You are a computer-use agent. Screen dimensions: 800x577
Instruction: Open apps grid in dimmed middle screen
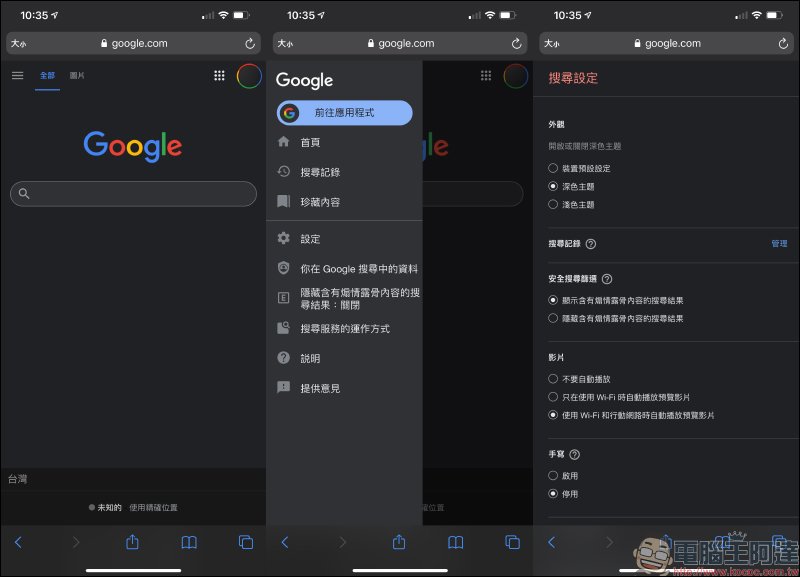(x=486, y=76)
